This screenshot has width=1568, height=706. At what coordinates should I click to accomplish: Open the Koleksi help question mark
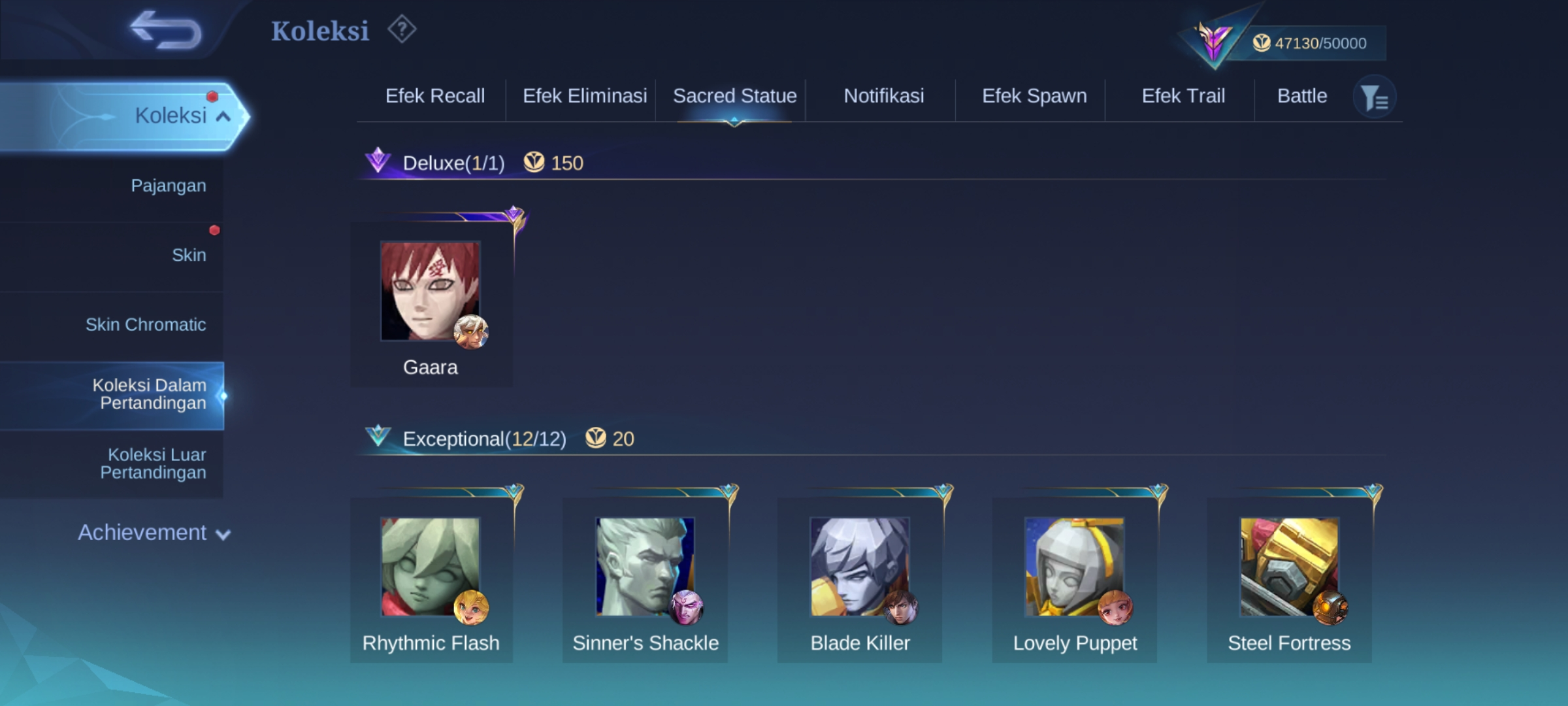click(402, 29)
